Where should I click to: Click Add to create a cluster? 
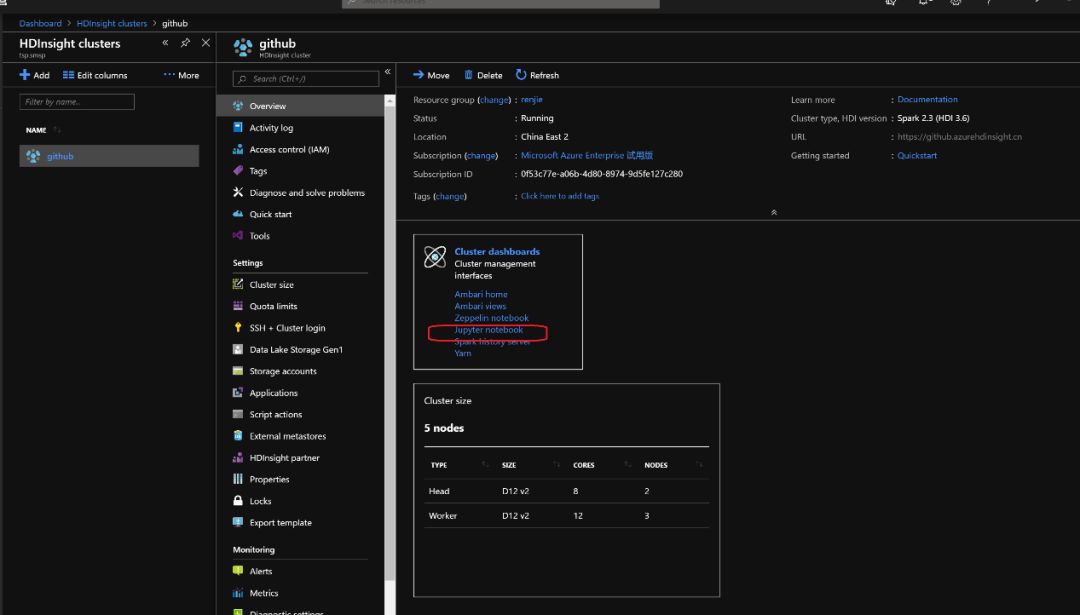click(x=34, y=75)
